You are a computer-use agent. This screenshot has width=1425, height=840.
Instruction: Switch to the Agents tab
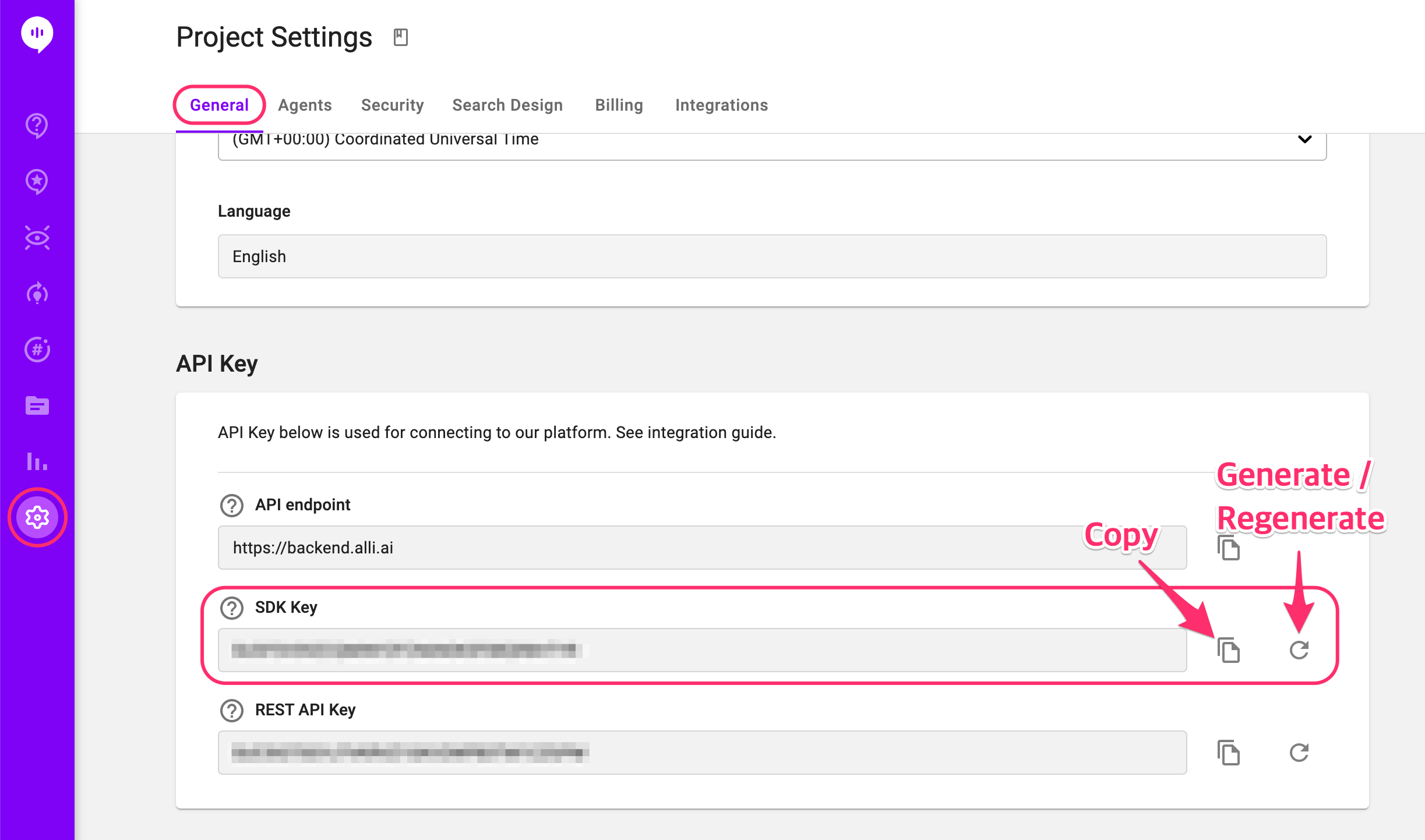[x=305, y=105]
